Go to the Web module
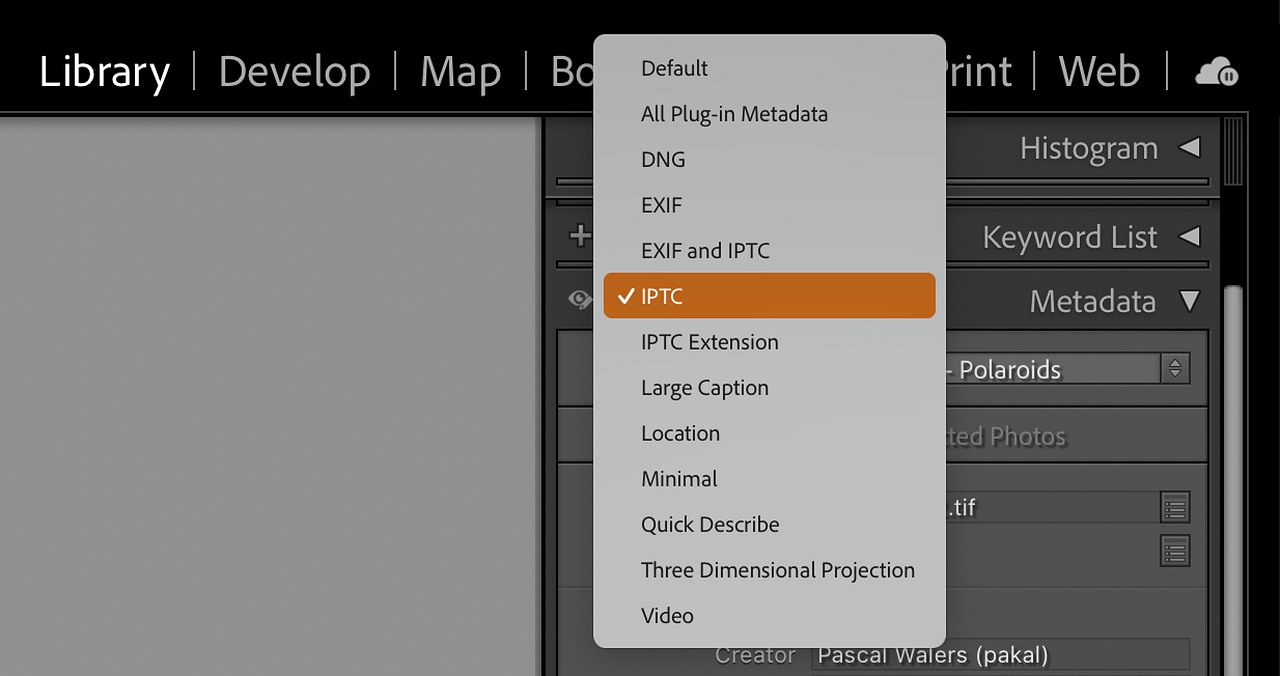The image size is (1280, 676). (x=1099, y=72)
